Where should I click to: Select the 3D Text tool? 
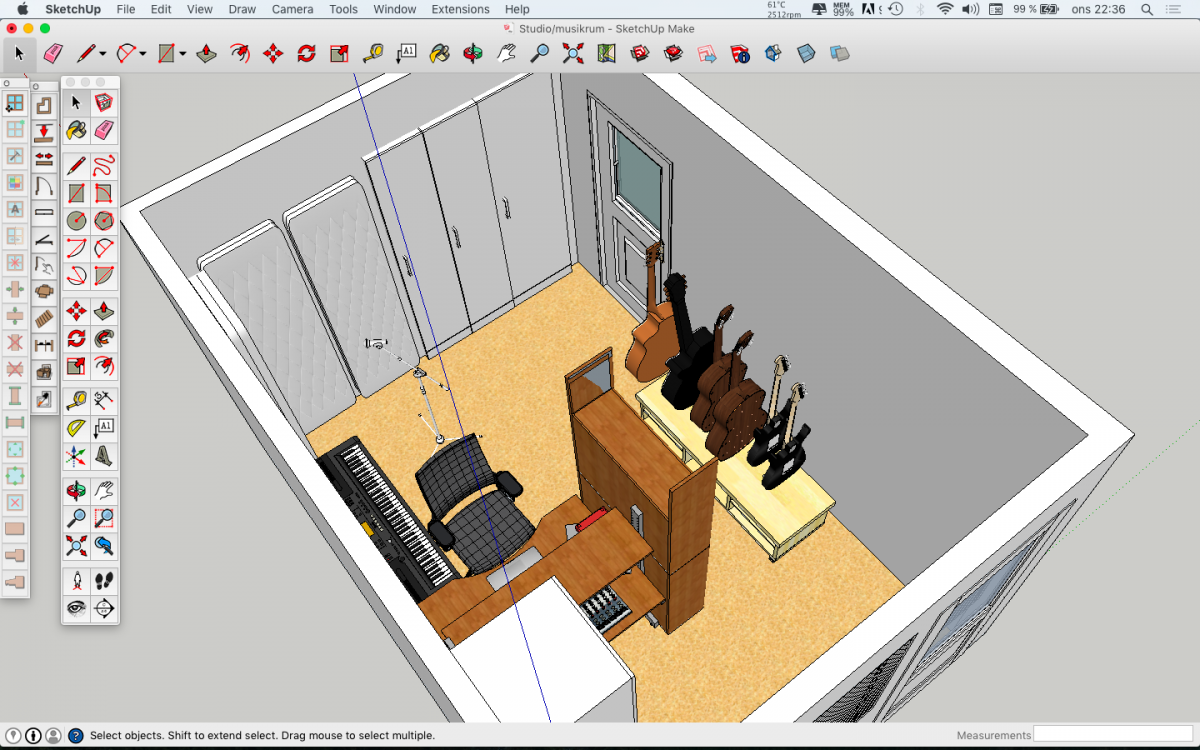coord(103,457)
